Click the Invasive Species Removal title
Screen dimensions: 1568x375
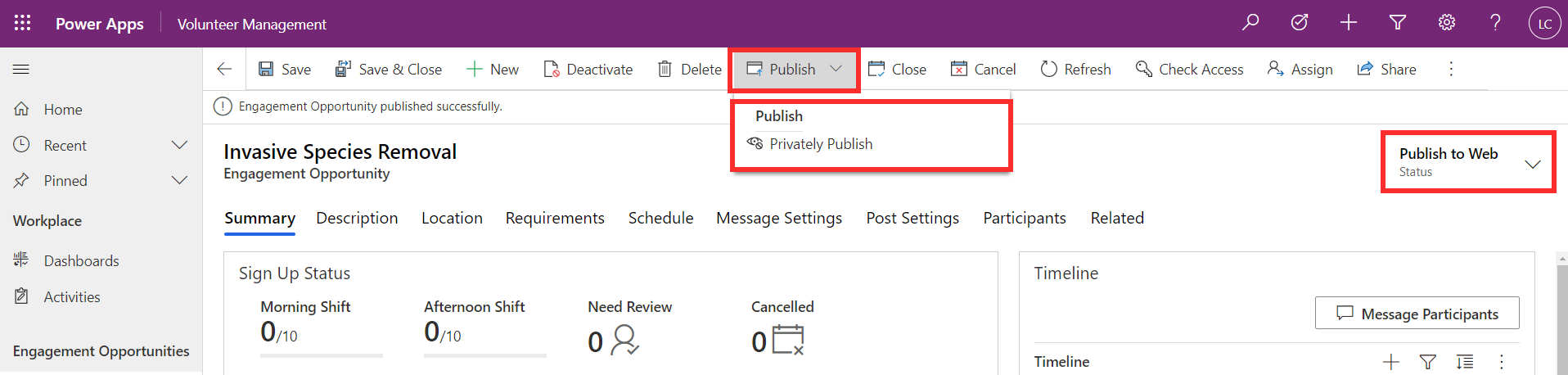pyautogui.click(x=340, y=152)
